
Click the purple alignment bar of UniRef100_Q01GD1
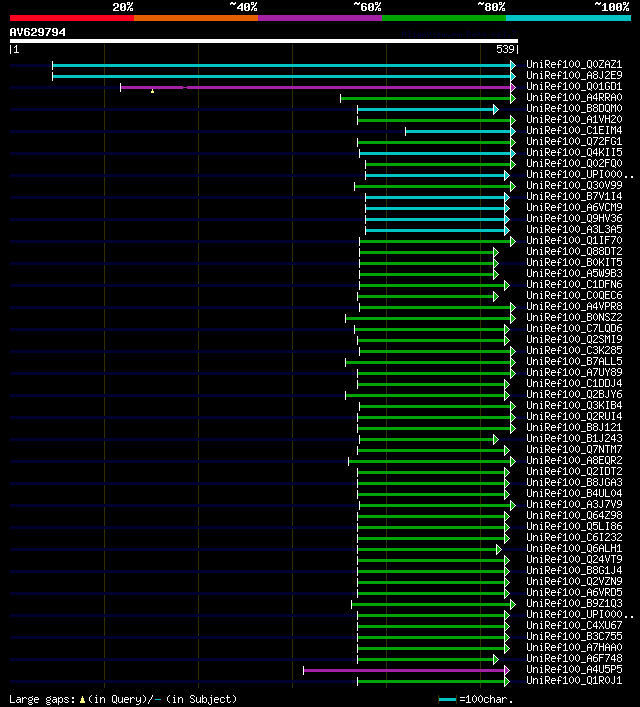[316, 87]
